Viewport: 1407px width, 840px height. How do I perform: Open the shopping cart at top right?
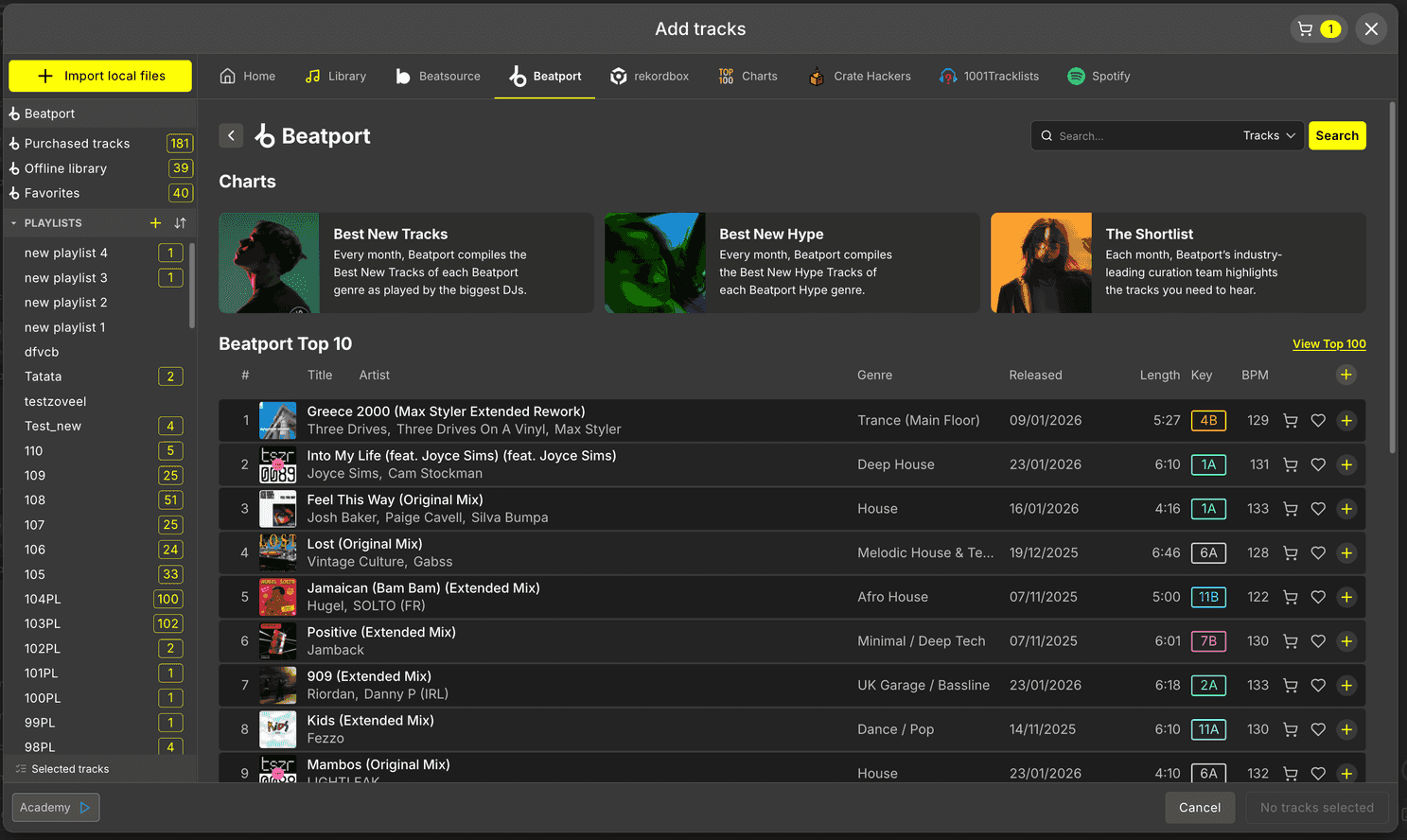[x=1318, y=28]
